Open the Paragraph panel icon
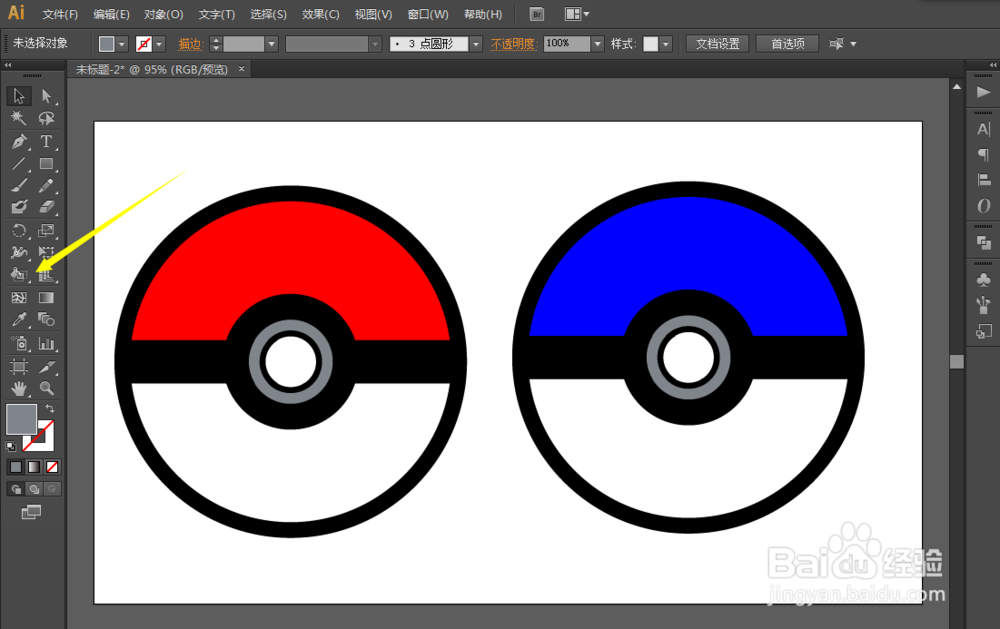Viewport: 1000px width, 629px height. coord(983,154)
